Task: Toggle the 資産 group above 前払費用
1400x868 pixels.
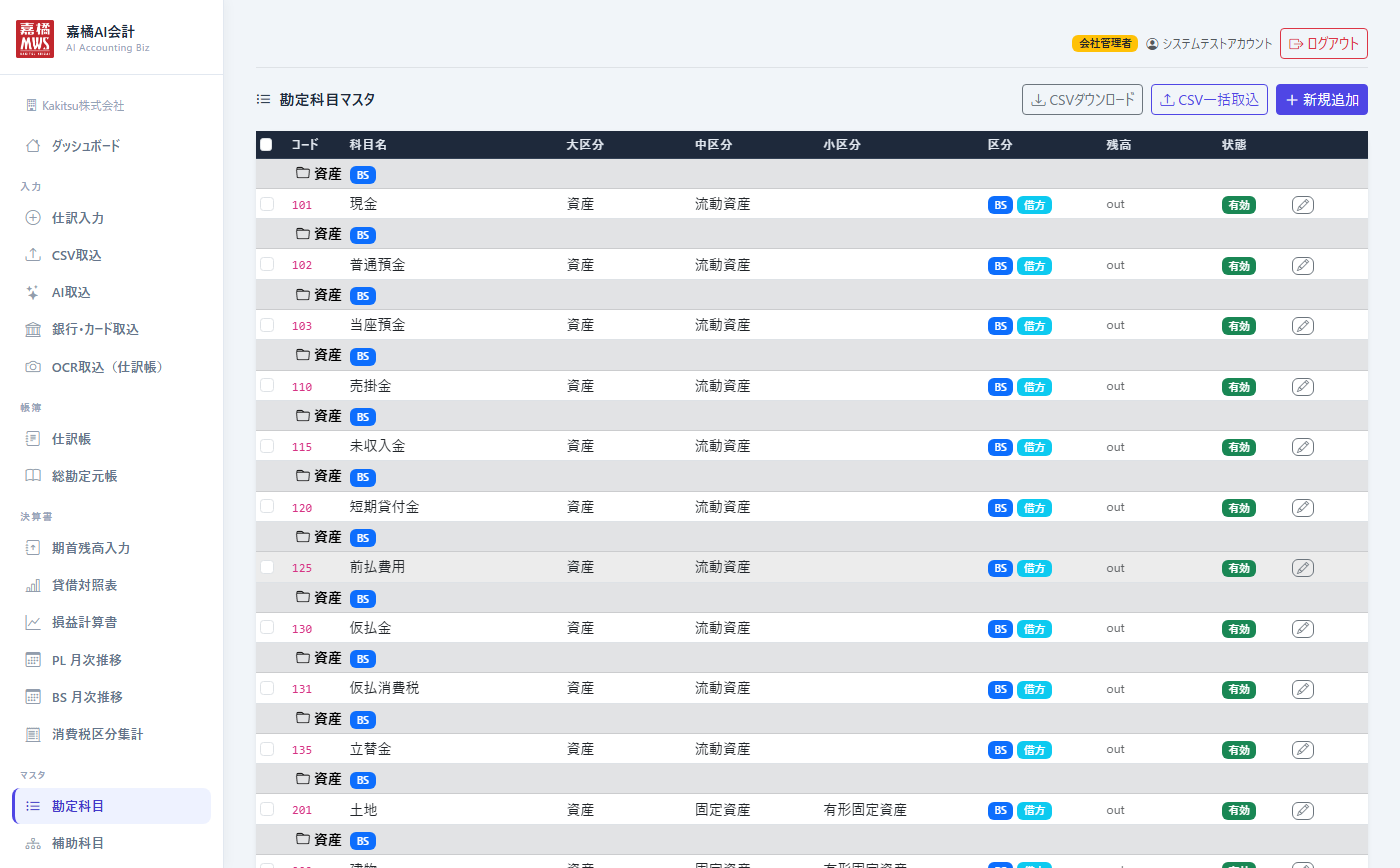Action: (x=811, y=537)
